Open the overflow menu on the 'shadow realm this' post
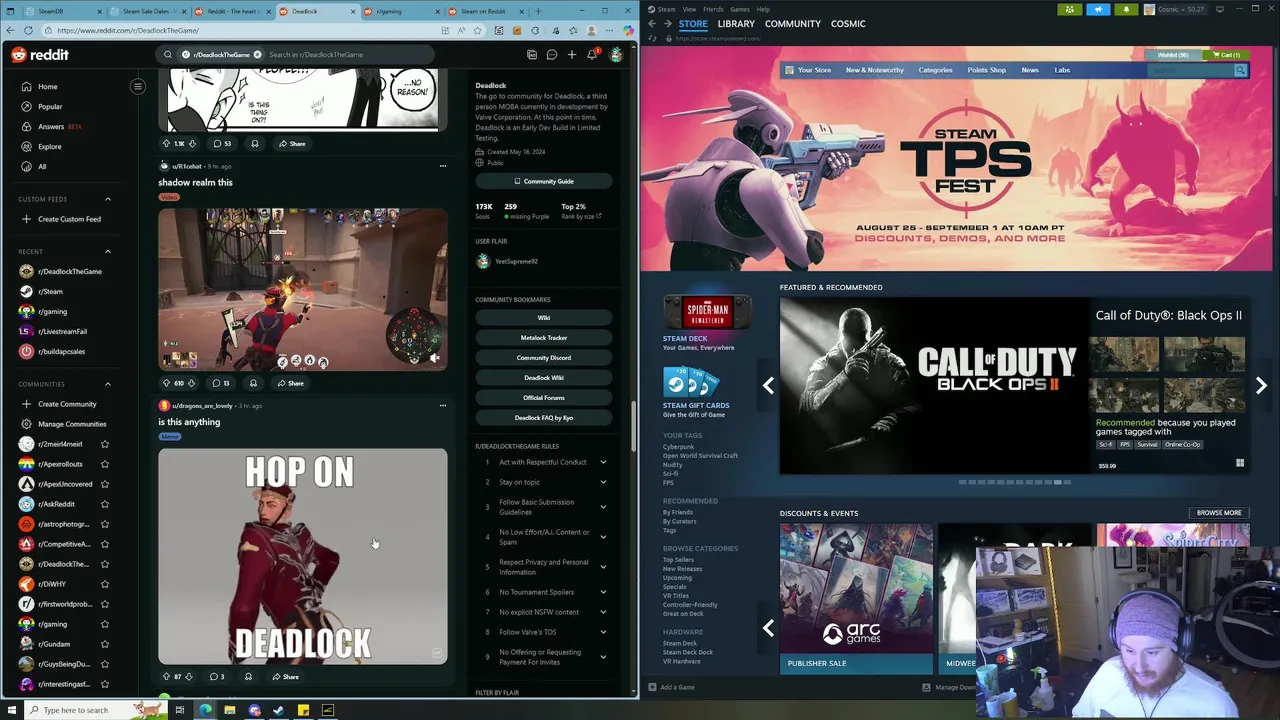Screen dimensions: 1280x720 (443, 166)
